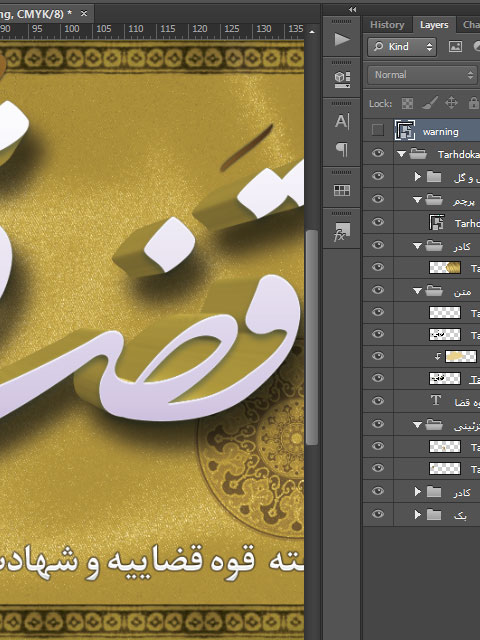
Task: Select the Tarhdoka group name
Action: click(x=459, y=154)
